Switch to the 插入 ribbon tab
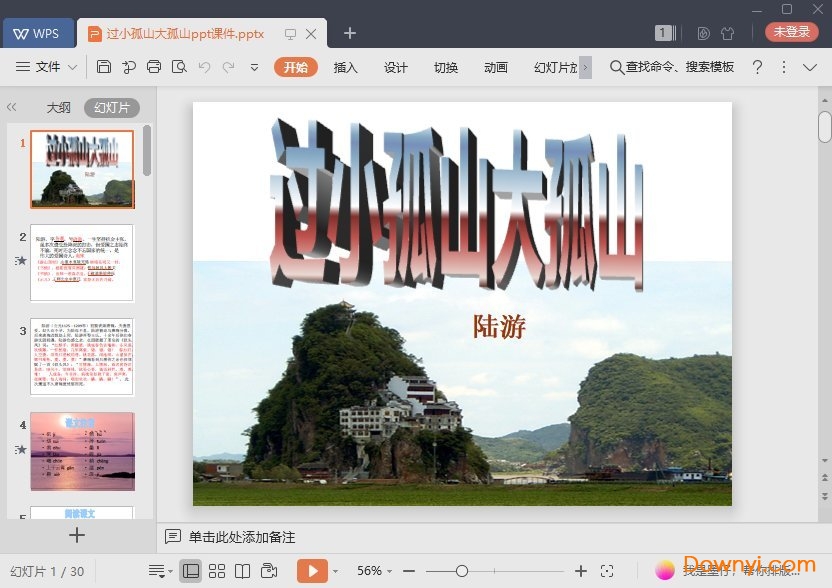 click(x=345, y=67)
